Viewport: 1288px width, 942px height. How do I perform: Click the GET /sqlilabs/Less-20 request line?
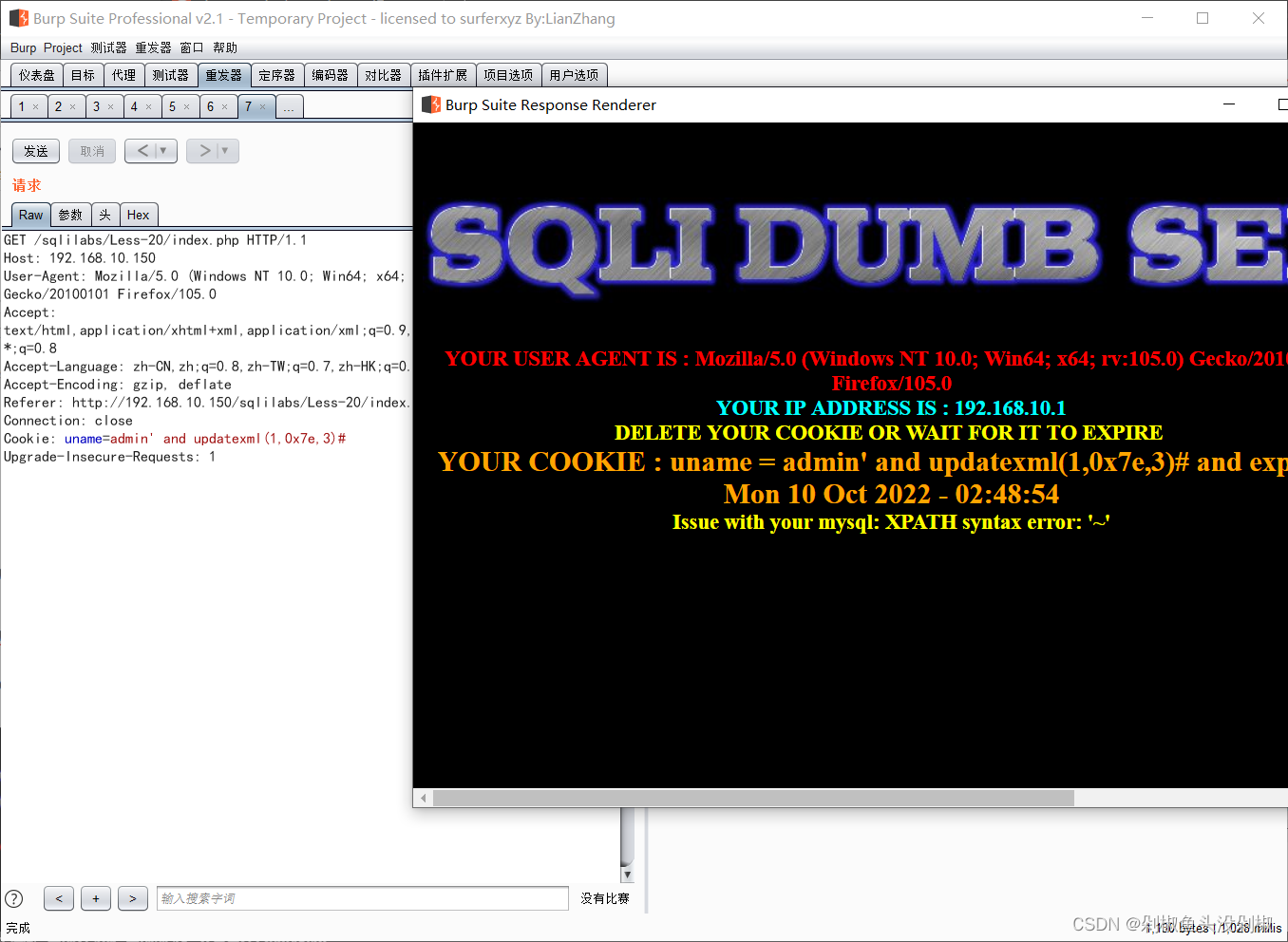[156, 240]
